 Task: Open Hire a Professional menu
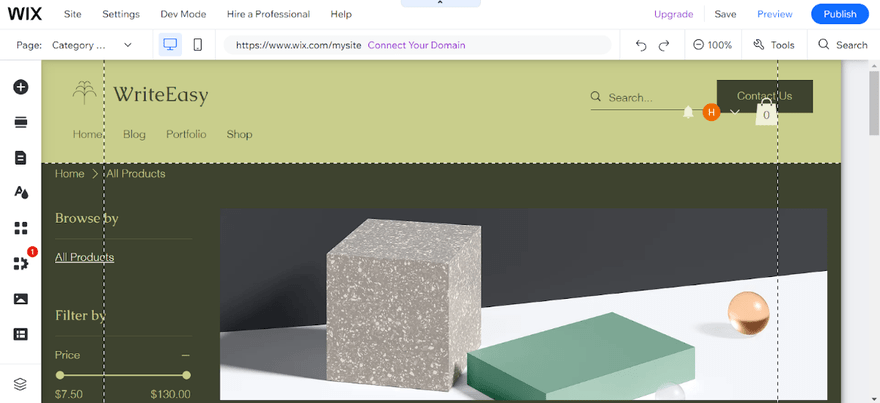pos(268,14)
